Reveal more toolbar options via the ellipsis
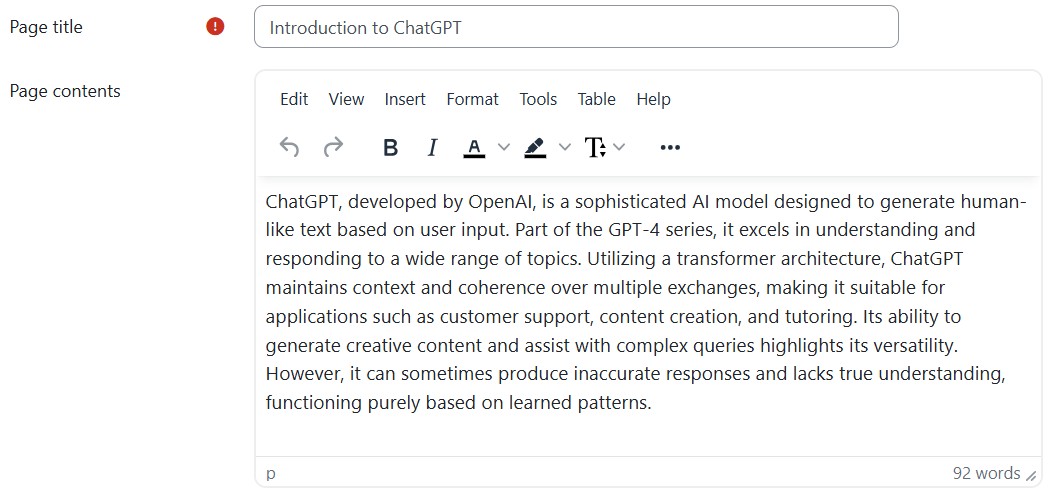This screenshot has height=494, width=1054. click(x=670, y=148)
